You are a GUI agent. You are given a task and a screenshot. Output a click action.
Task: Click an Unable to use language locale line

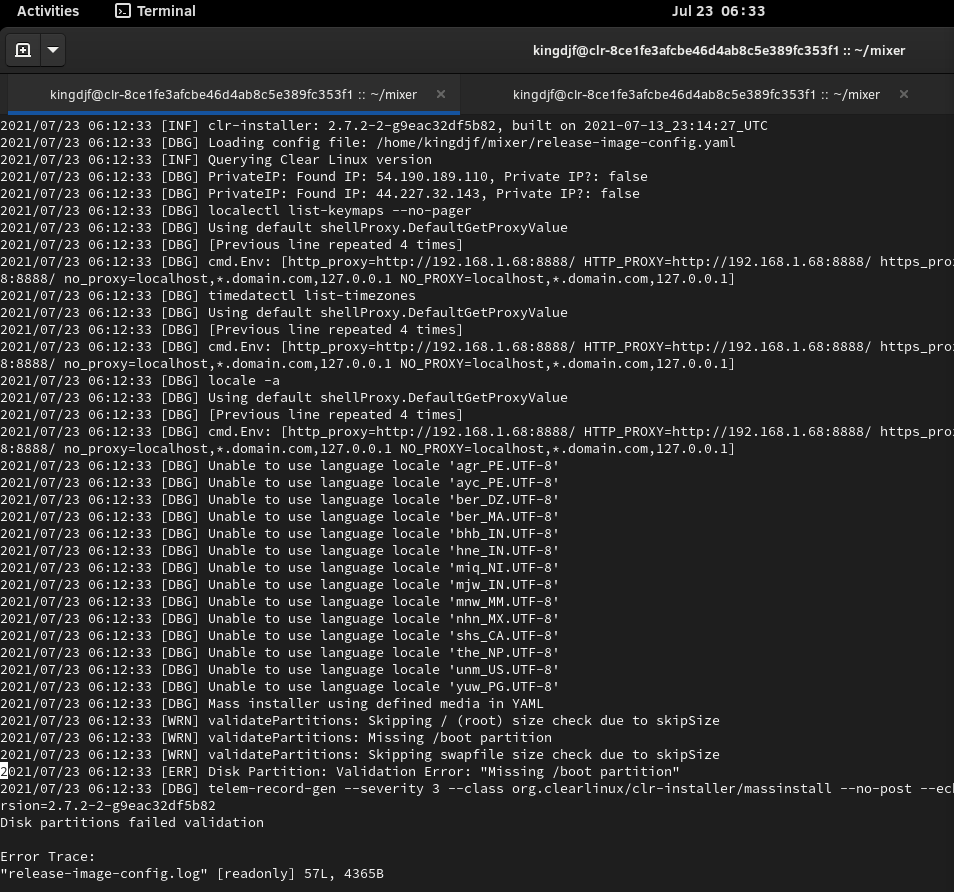click(x=280, y=465)
